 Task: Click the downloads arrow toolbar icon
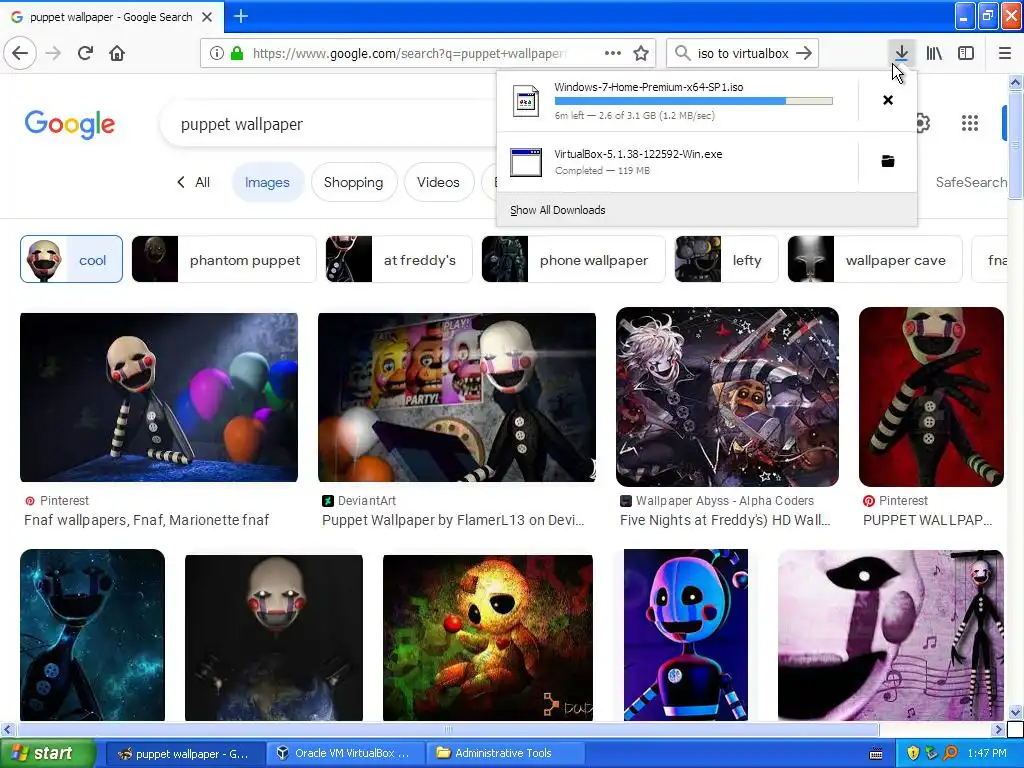coord(901,53)
